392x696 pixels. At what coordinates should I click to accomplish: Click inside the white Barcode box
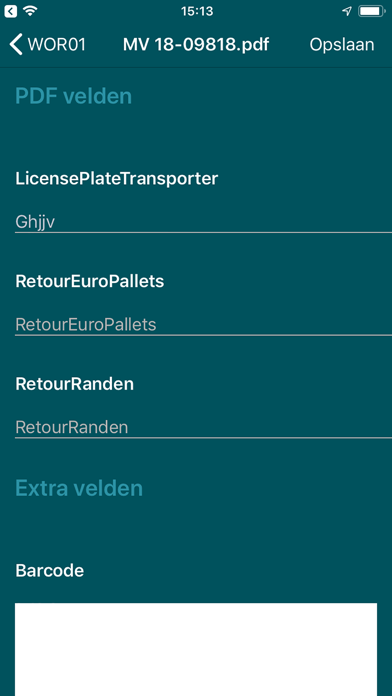pos(196,649)
